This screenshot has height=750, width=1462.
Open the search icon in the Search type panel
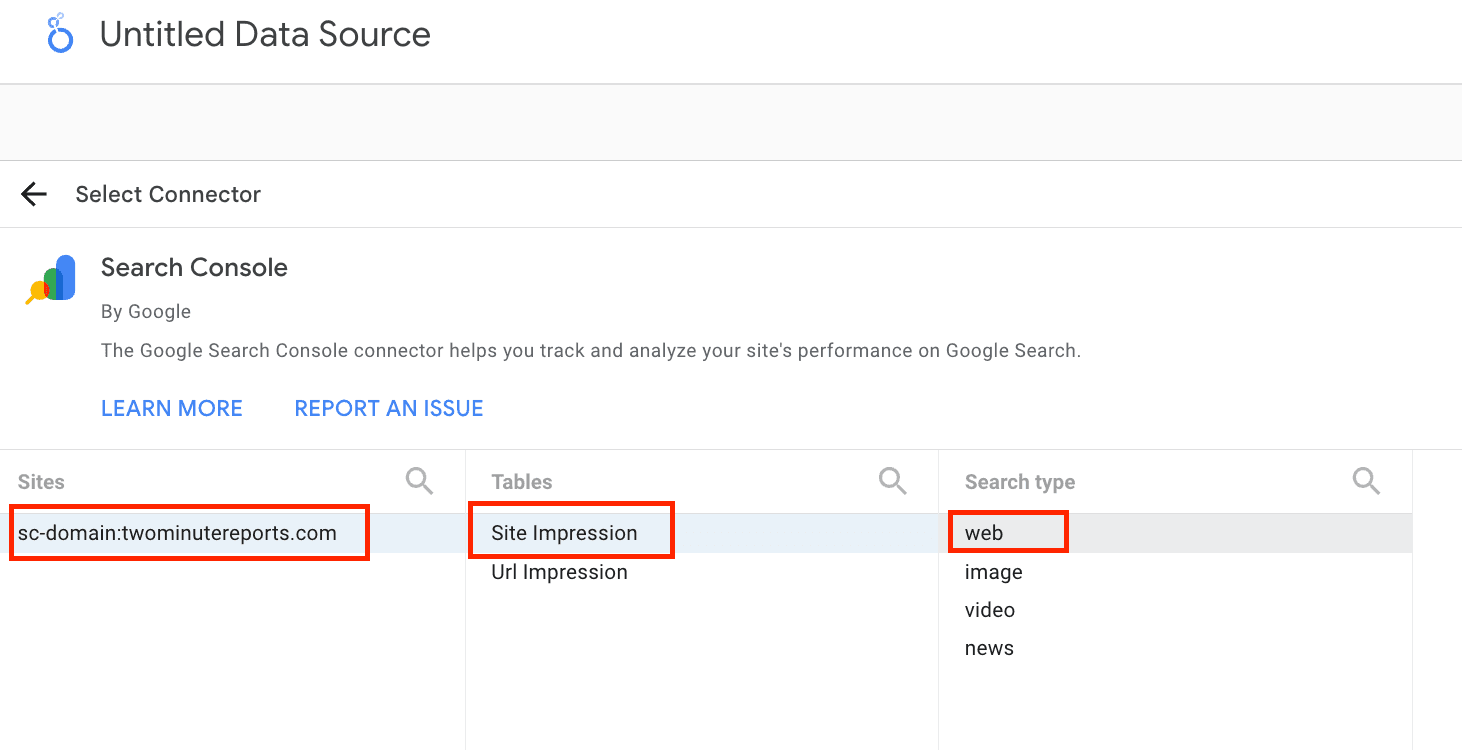click(x=1366, y=481)
